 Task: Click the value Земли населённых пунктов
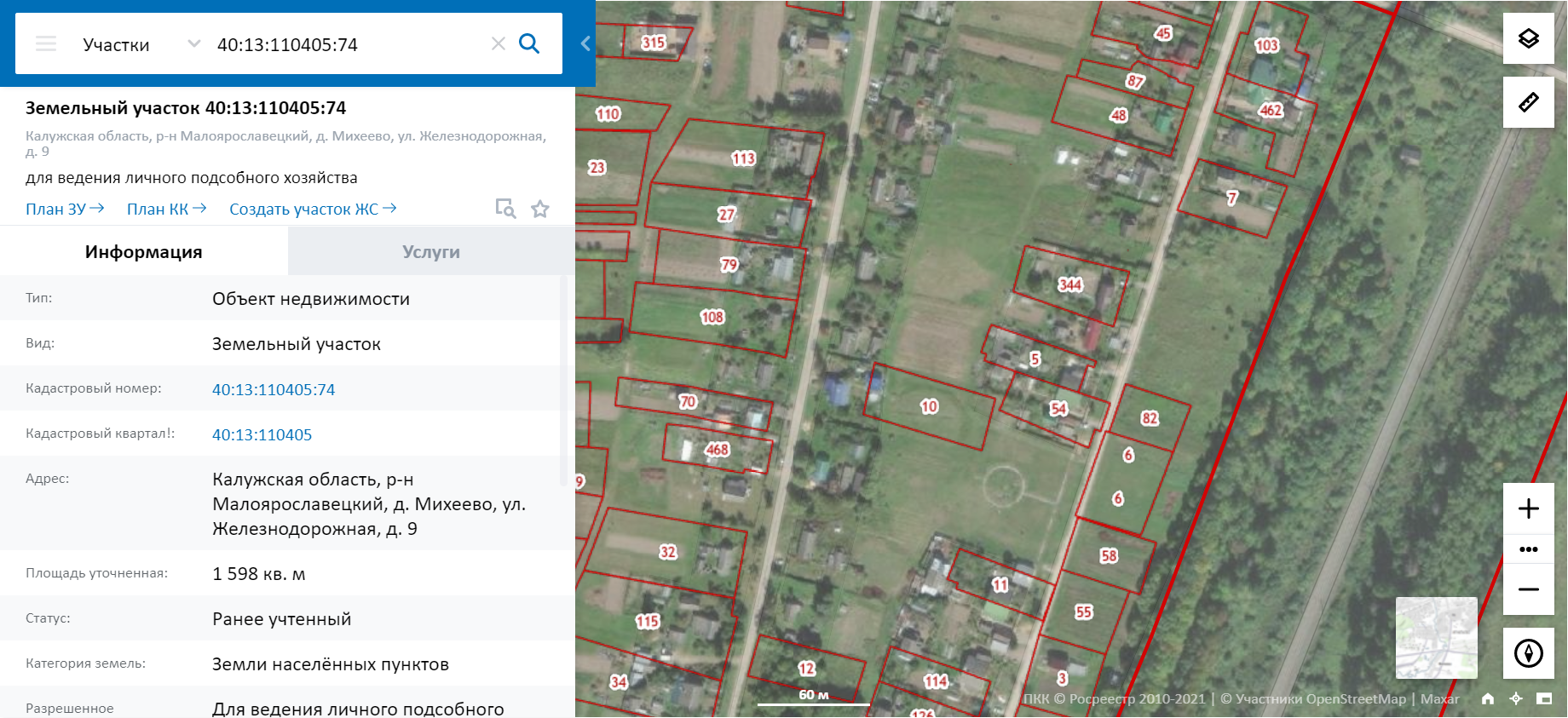coord(331,664)
